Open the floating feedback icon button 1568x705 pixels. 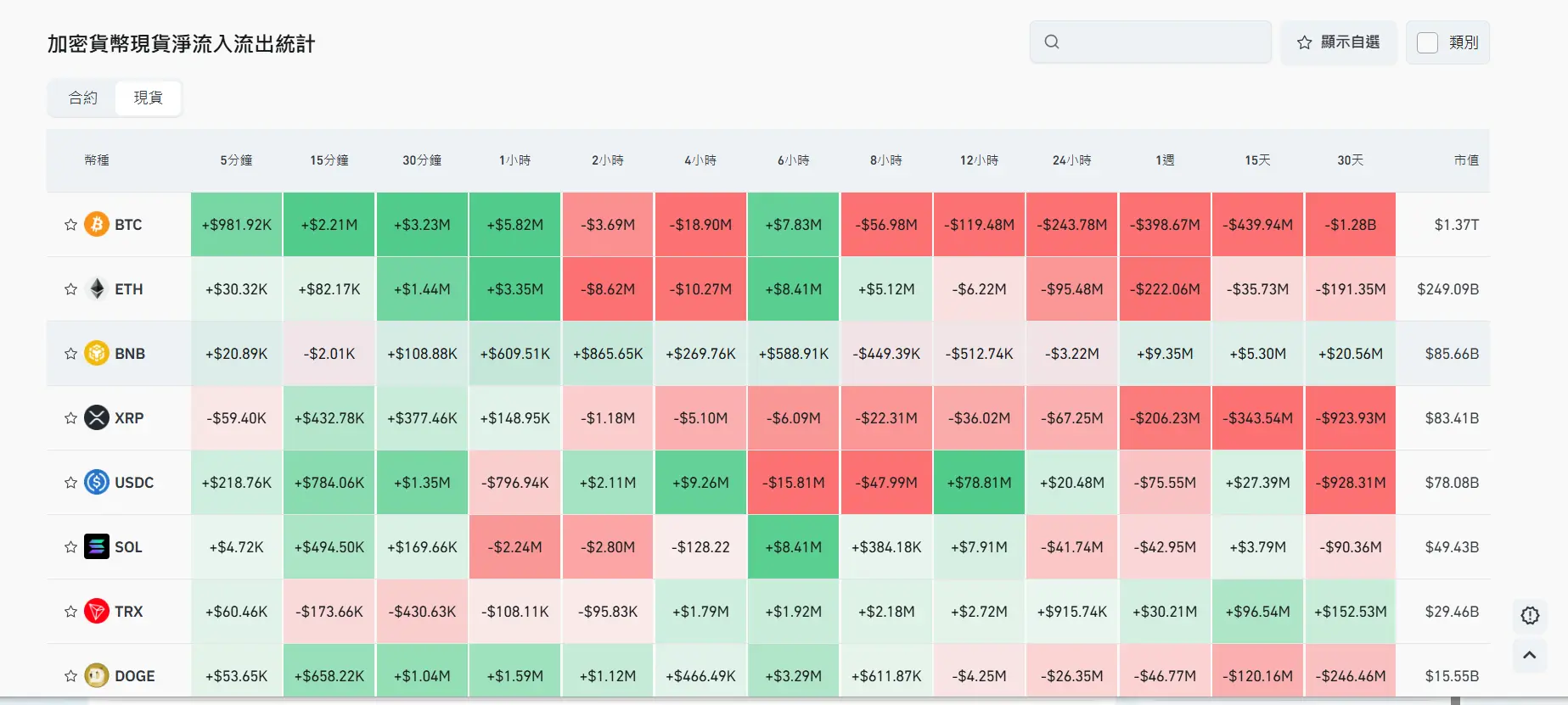[1530, 616]
